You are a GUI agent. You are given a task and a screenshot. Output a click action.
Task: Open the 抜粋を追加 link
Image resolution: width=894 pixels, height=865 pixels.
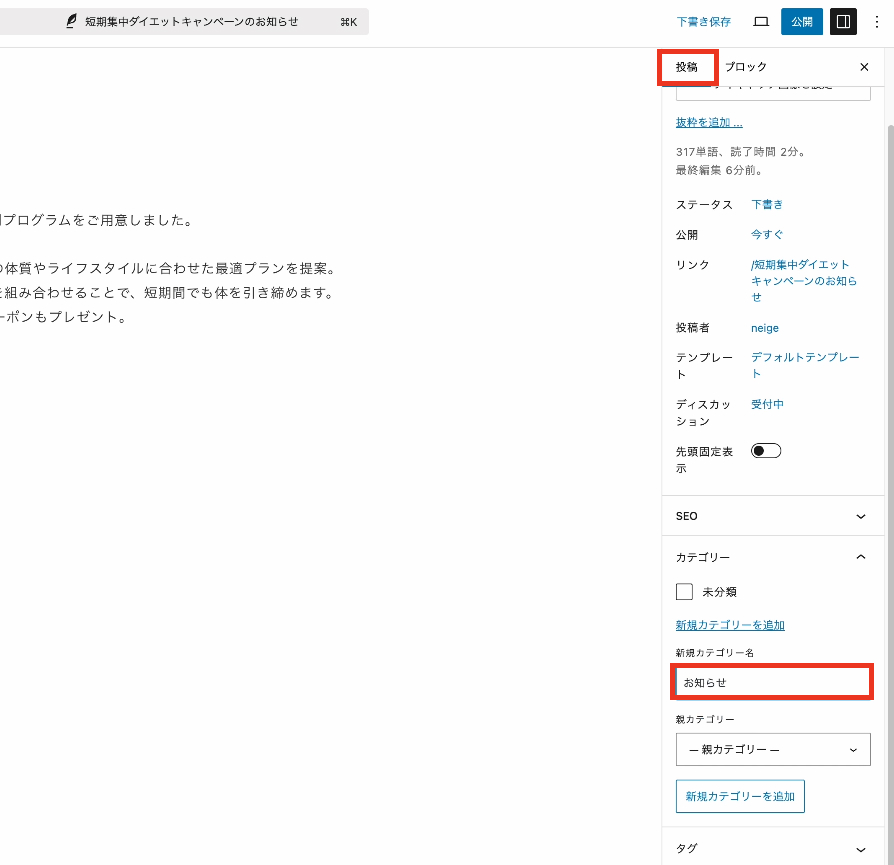[707, 121]
